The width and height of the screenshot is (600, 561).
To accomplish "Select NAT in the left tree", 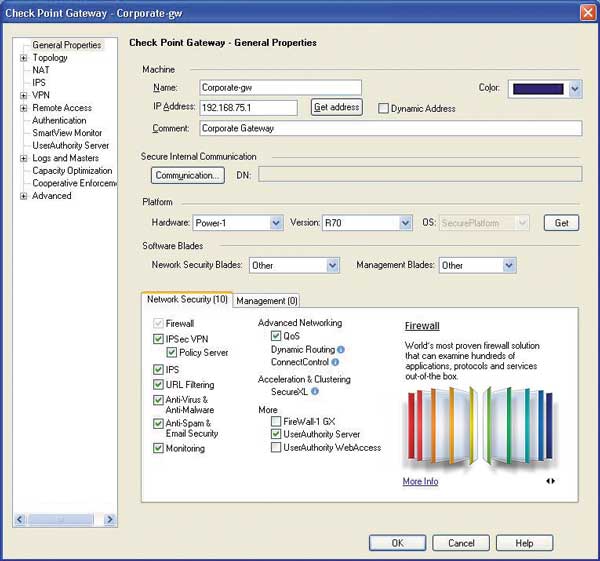I will pyautogui.click(x=41, y=70).
